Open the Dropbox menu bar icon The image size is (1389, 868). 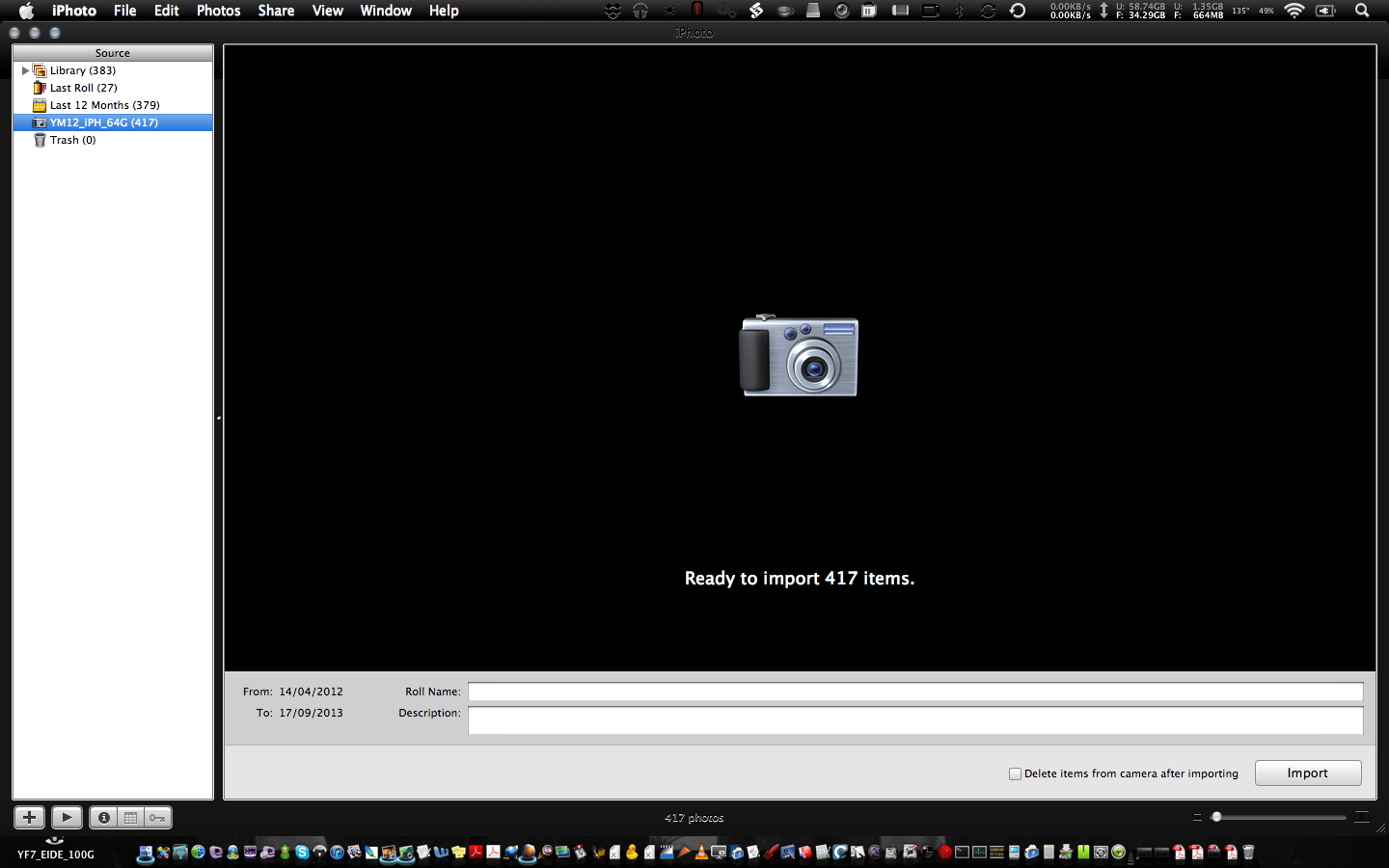click(x=613, y=11)
